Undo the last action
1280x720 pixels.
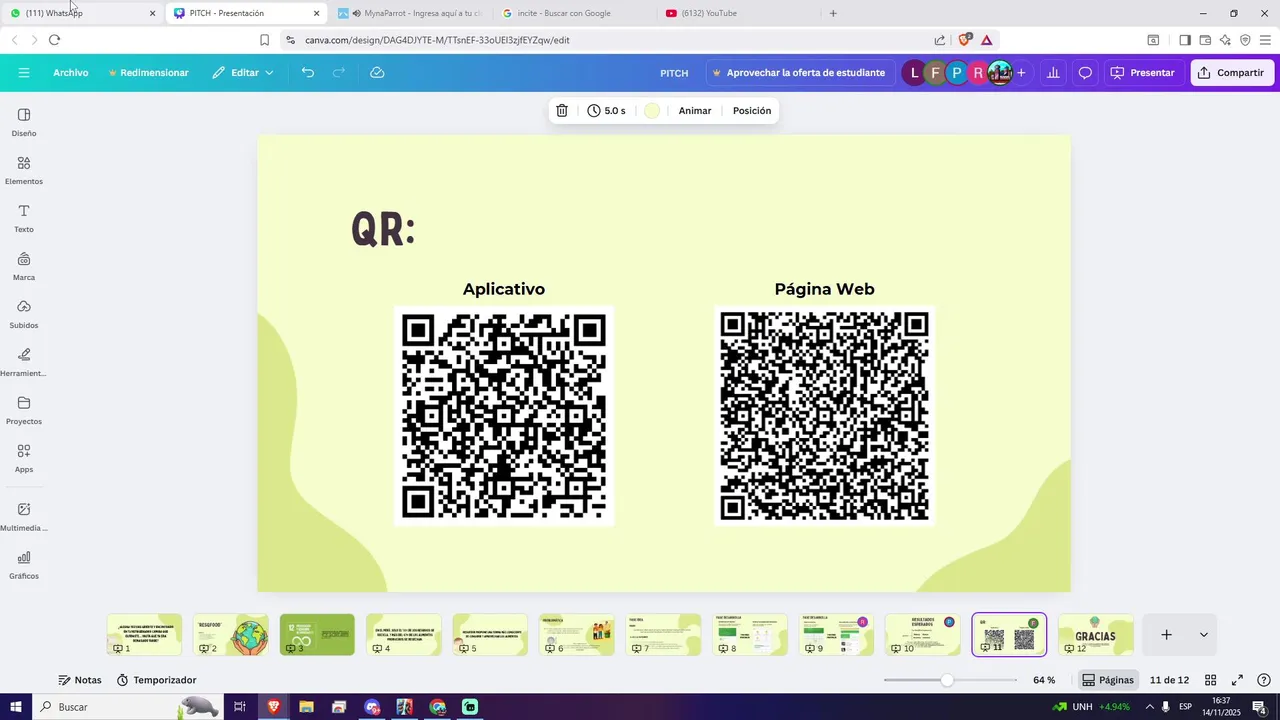coord(308,73)
